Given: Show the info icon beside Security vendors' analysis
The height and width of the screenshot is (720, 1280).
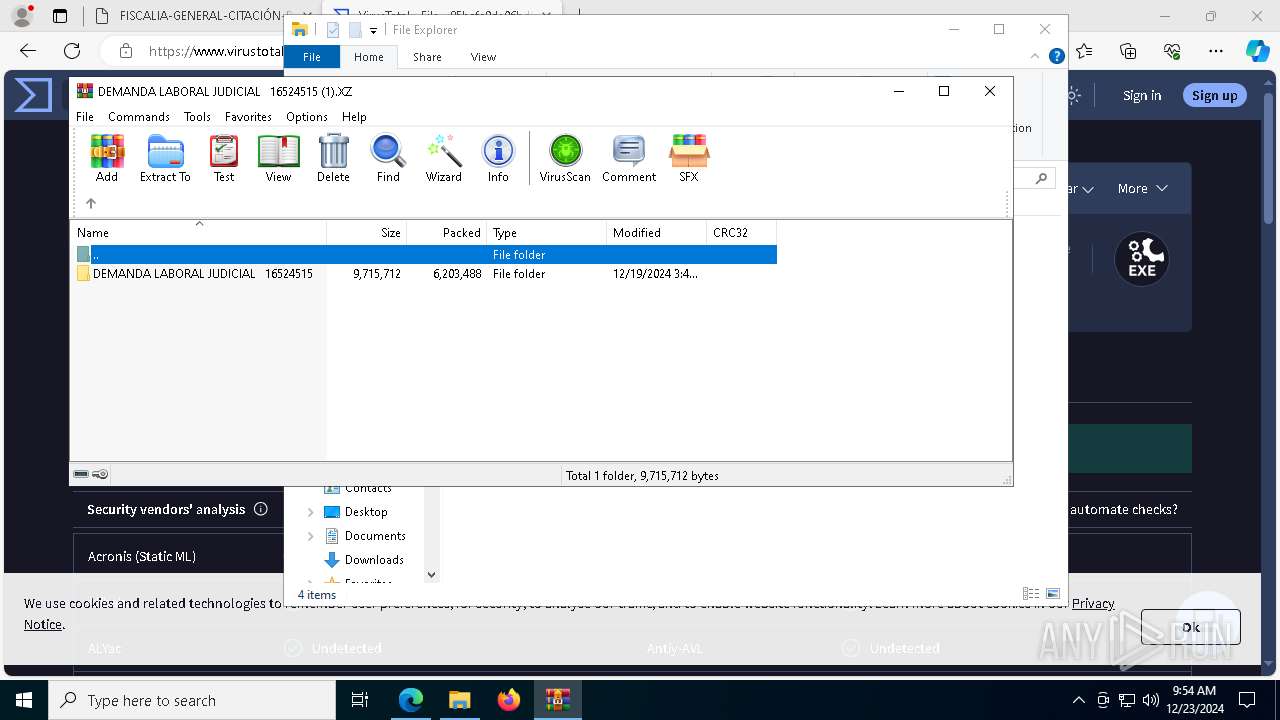Looking at the screenshot, I should (x=261, y=509).
